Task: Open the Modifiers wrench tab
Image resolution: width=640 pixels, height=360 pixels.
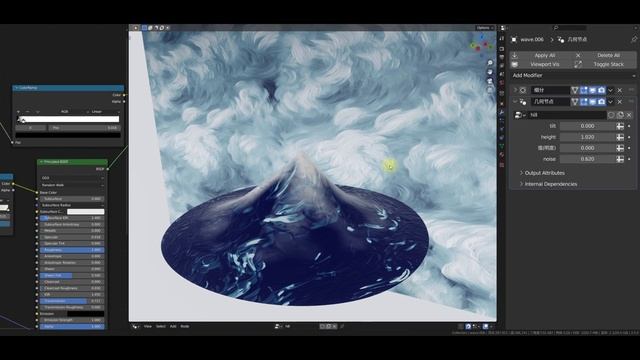Action: click(x=502, y=112)
